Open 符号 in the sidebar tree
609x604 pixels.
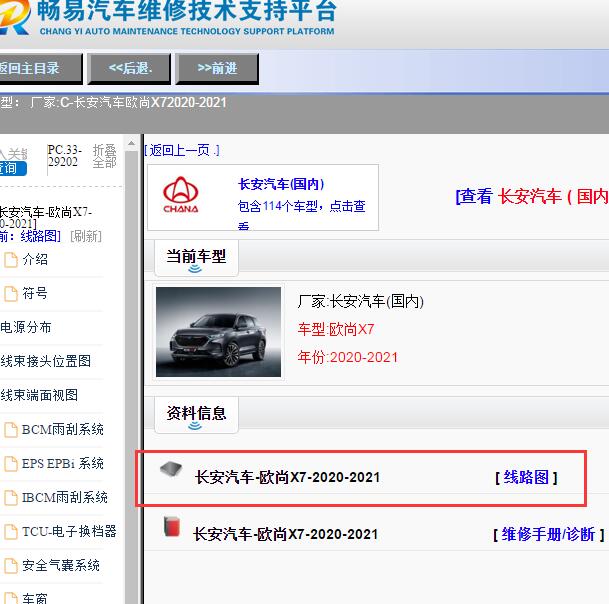(35, 293)
